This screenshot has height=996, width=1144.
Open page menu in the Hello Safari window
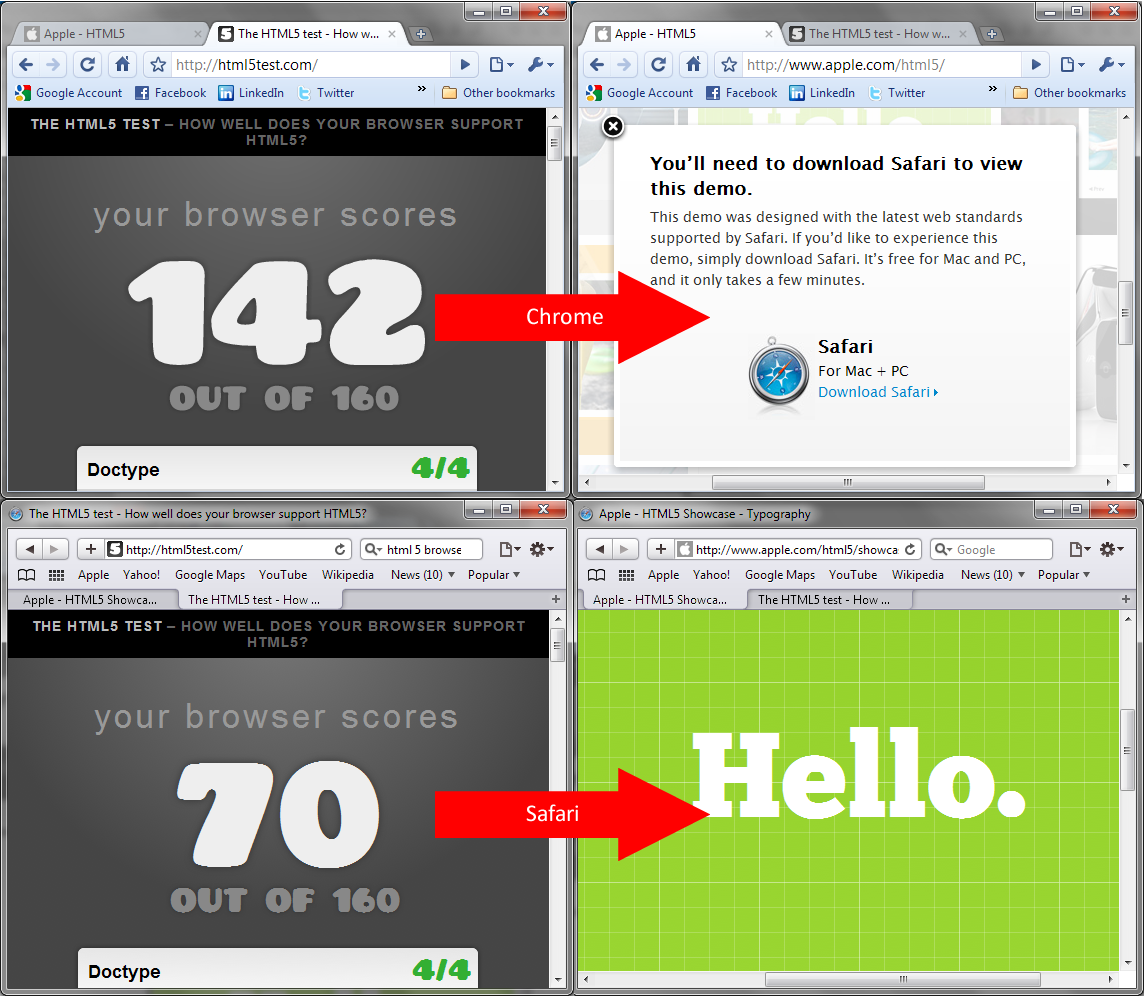tap(1079, 549)
